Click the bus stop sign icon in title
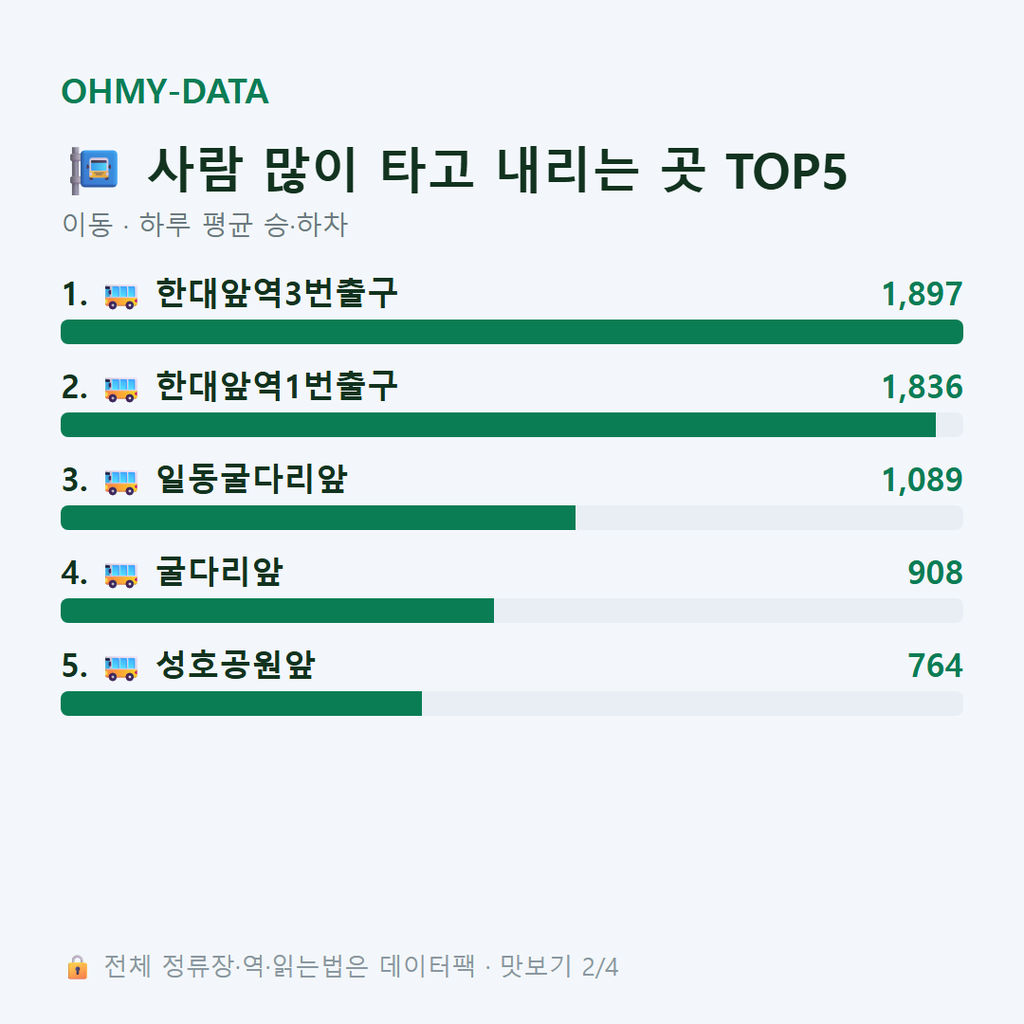This screenshot has width=1024, height=1024. [95, 171]
